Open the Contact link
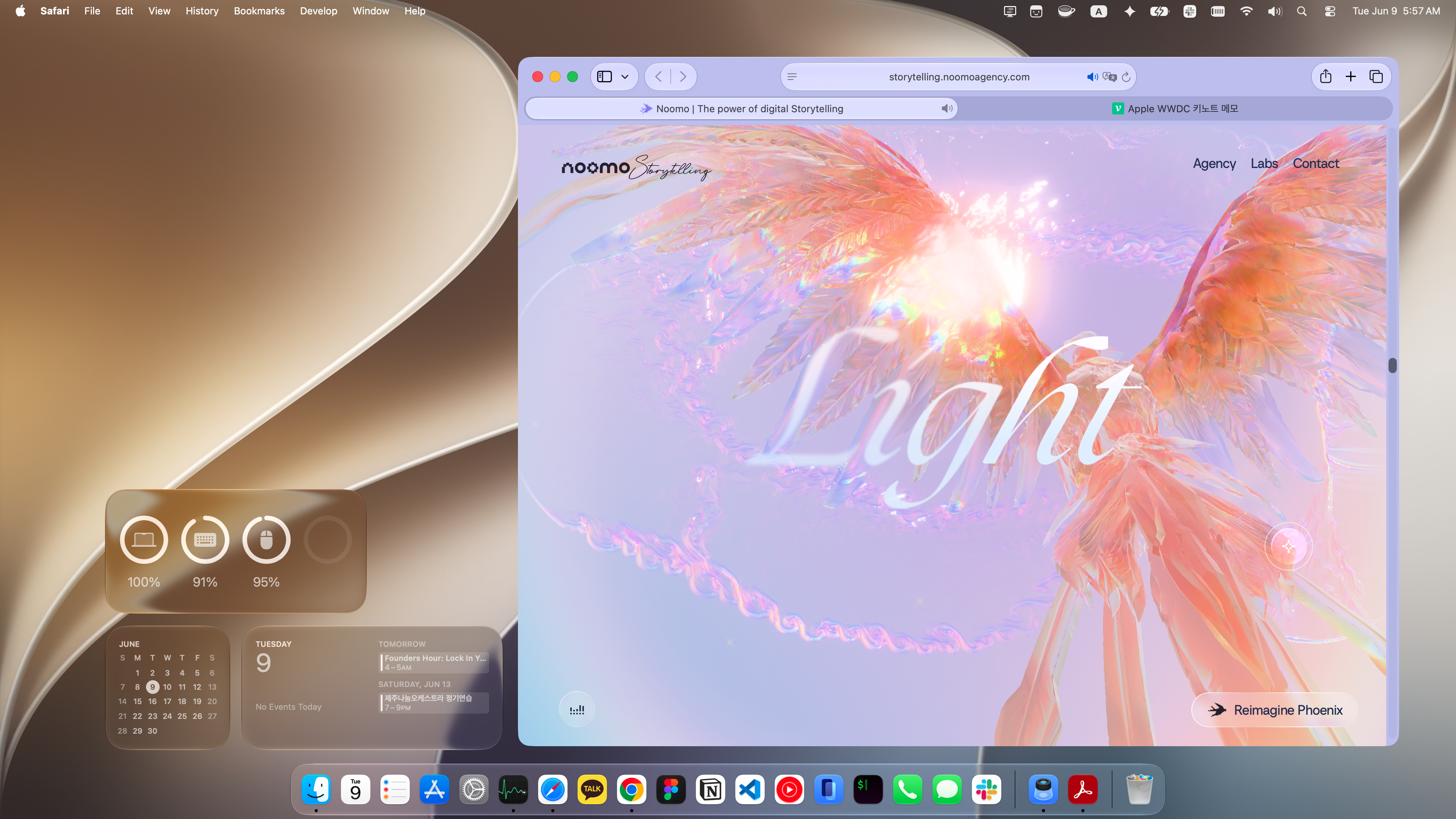Screen dimensions: 1456x819 (1316, 163)
